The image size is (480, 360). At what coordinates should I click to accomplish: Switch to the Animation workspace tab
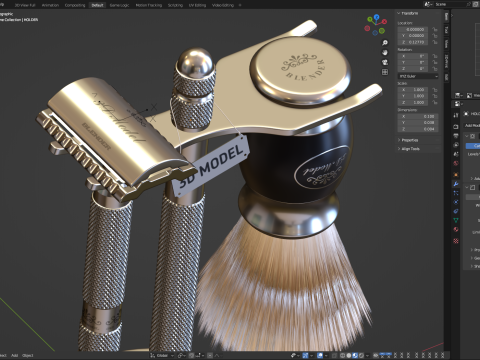point(50,5)
